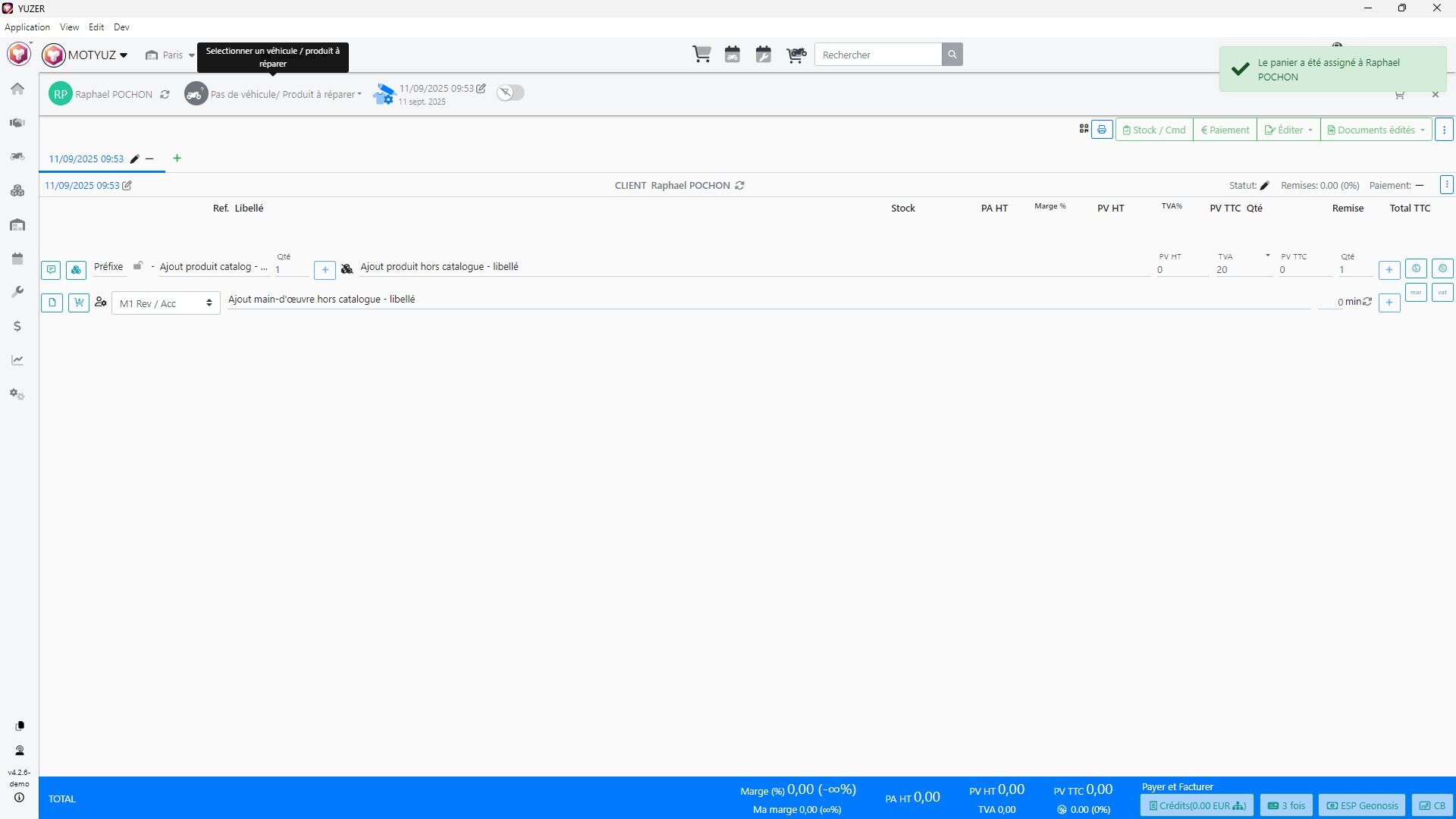
Task: Add a new basket tab with plus
Action: coord(177,158)
